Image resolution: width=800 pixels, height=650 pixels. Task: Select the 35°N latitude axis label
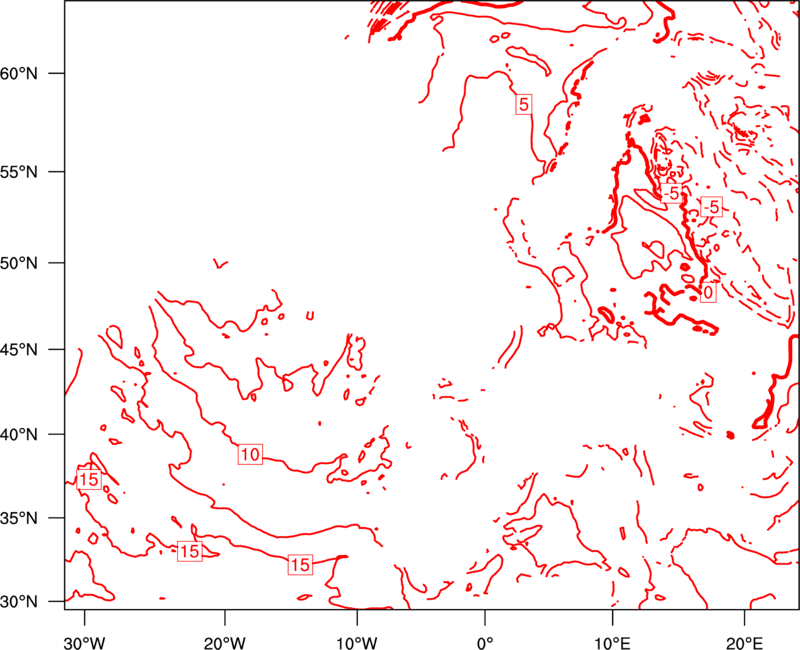pos(19,518)
